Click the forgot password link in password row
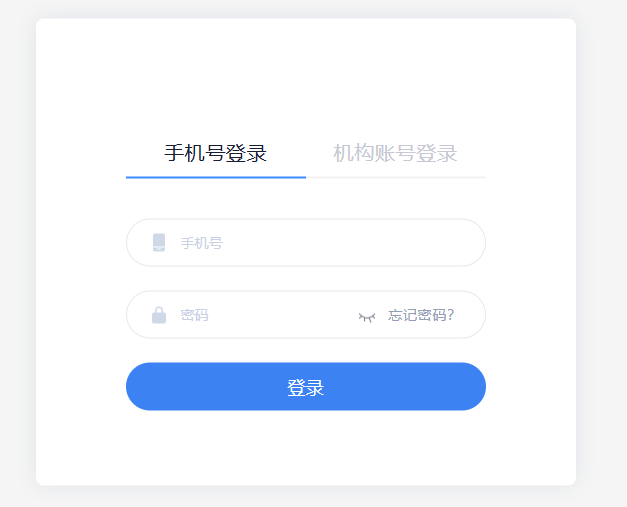Screen dimensions: 627x507 pyautogui.click(x=421, y=315)
